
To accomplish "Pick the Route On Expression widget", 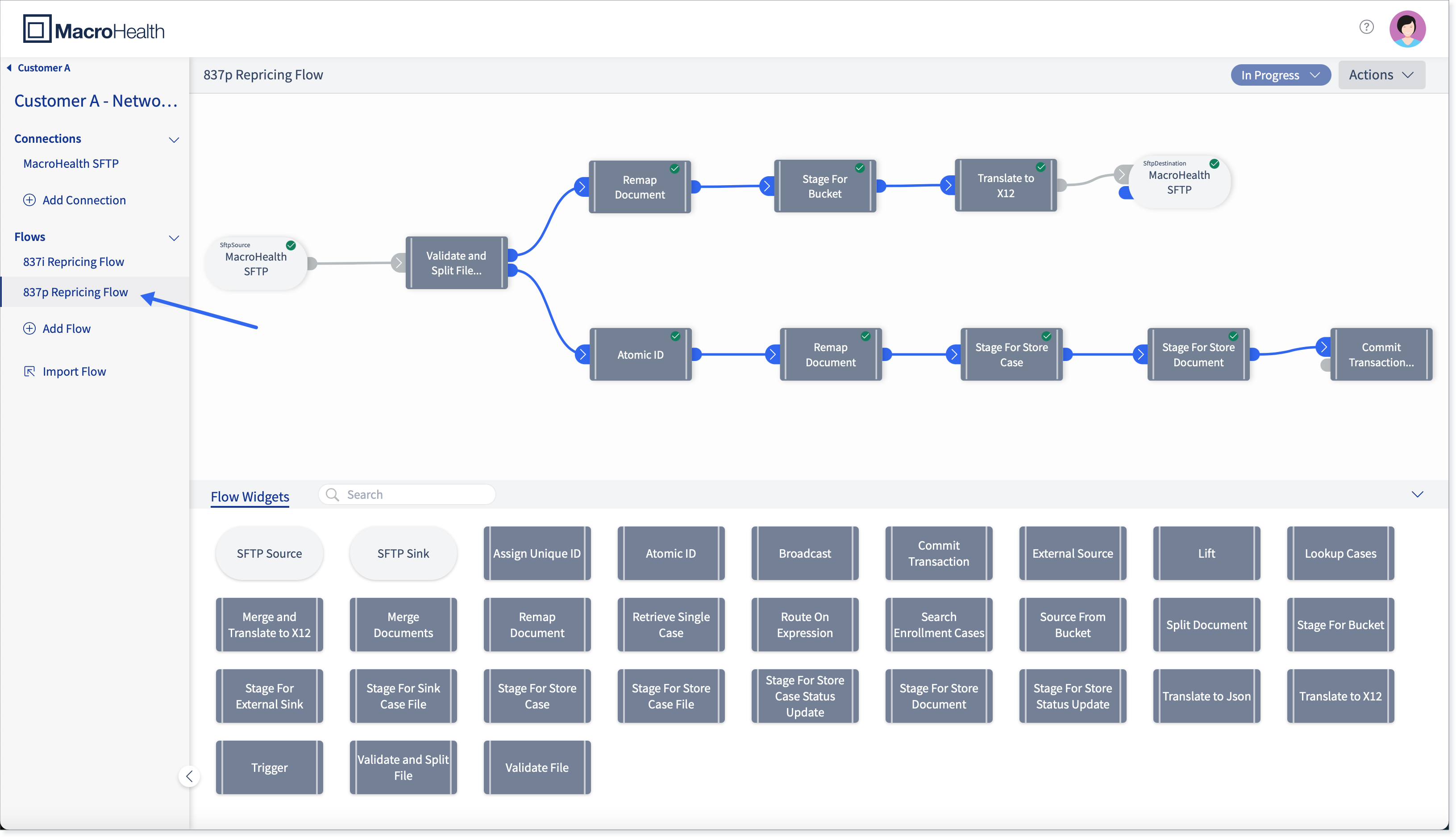I will pos(804,624).
